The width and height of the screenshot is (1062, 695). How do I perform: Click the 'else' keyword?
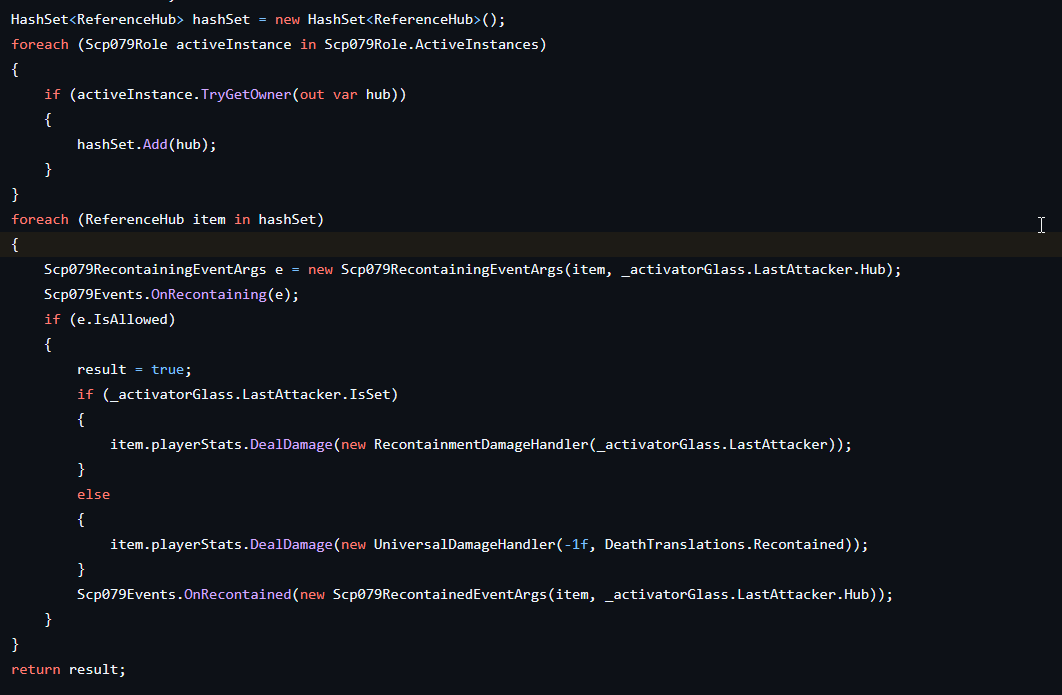pos(93,494)
